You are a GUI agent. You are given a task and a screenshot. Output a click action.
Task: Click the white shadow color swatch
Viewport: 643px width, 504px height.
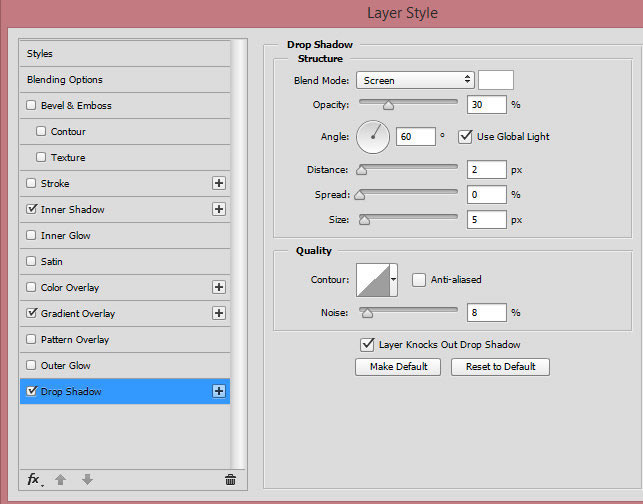point(496,80)
